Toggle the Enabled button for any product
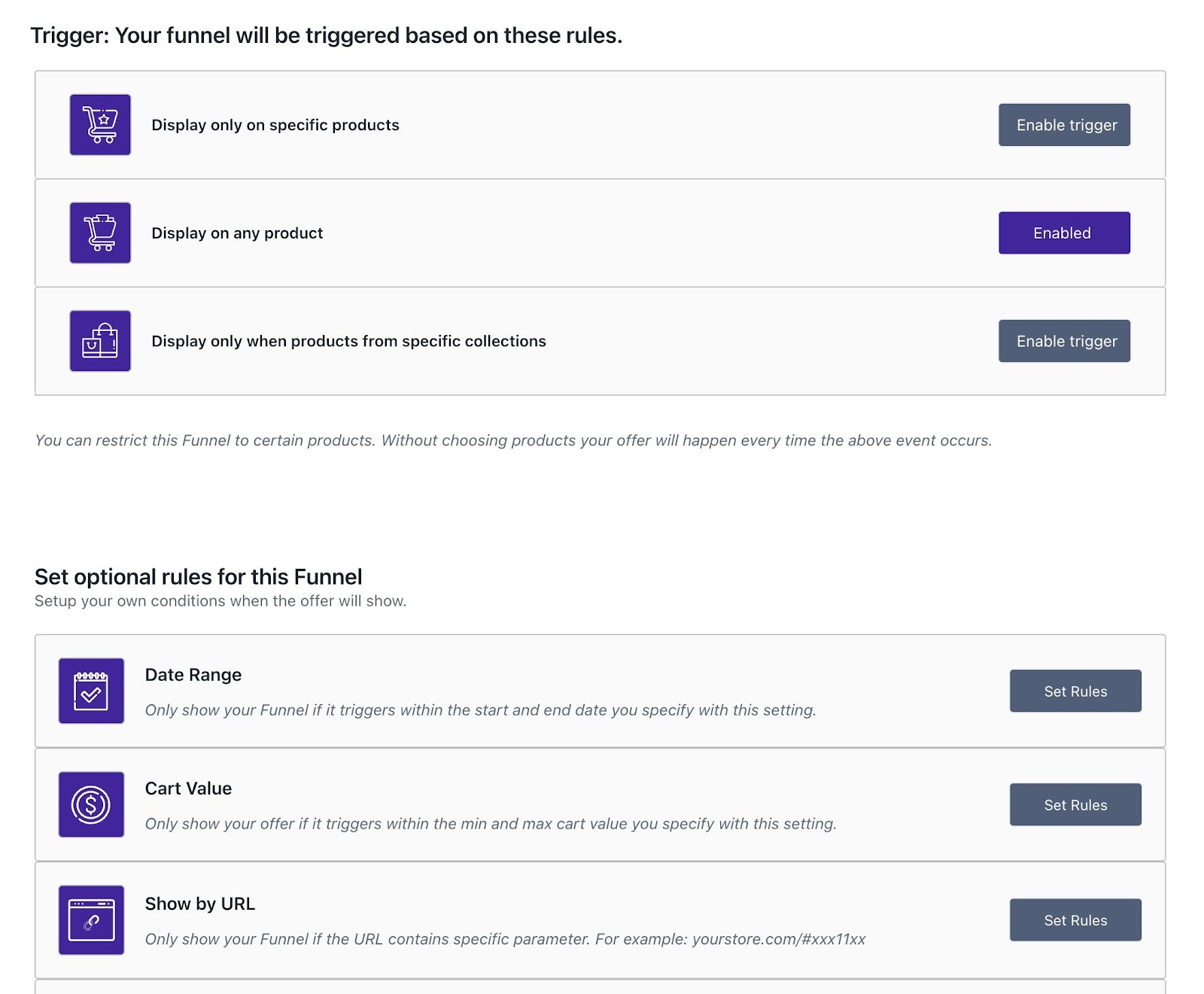This screenshot has height=994, width=1204. coord(1064,233)
